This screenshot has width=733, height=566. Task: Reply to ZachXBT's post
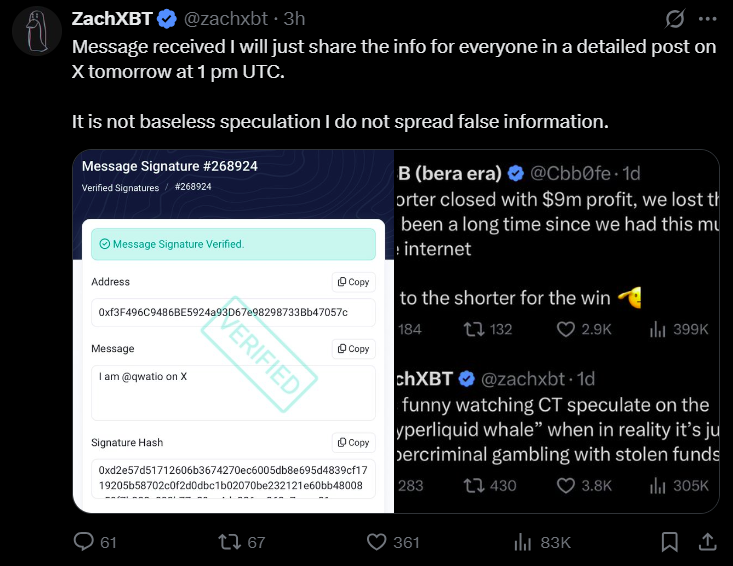tap(84, 542)
